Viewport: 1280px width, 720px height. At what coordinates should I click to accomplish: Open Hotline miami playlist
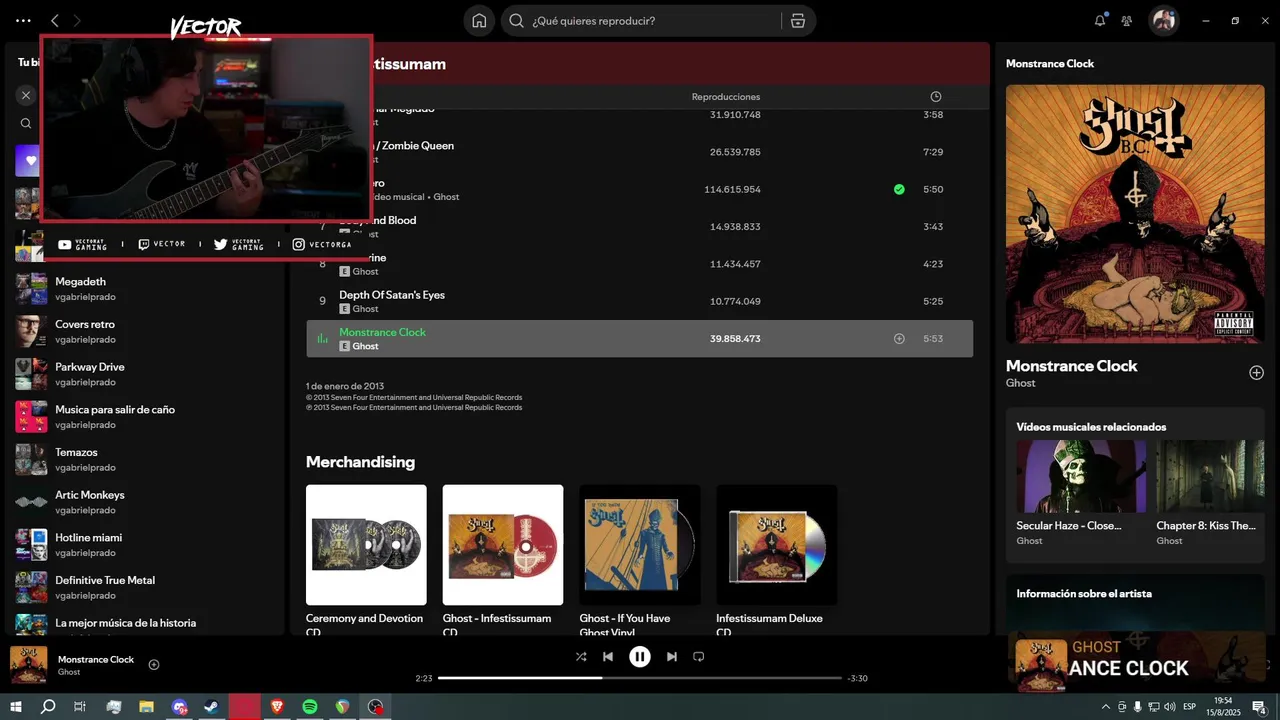147,545
